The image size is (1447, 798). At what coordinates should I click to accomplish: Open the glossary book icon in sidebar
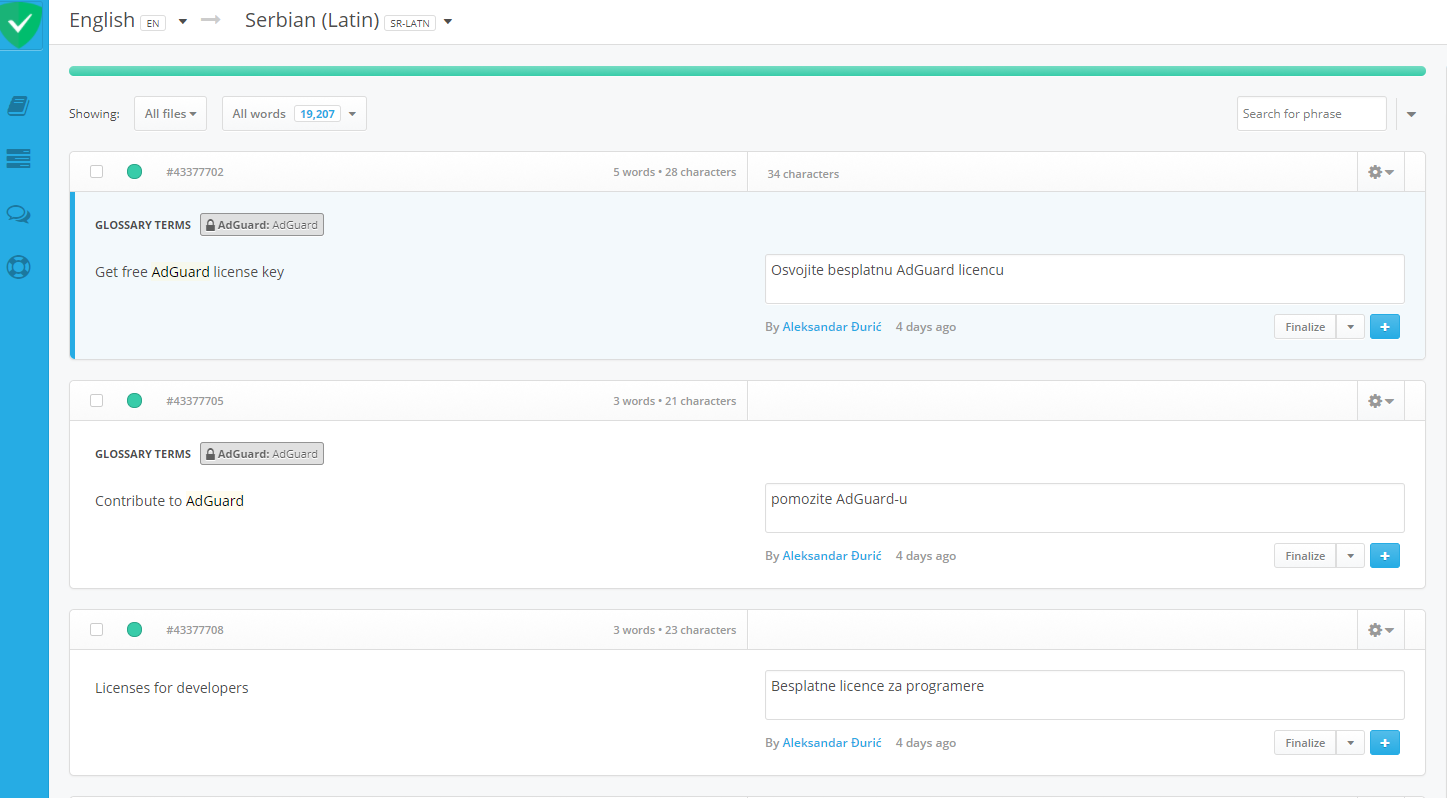point(18,106)
